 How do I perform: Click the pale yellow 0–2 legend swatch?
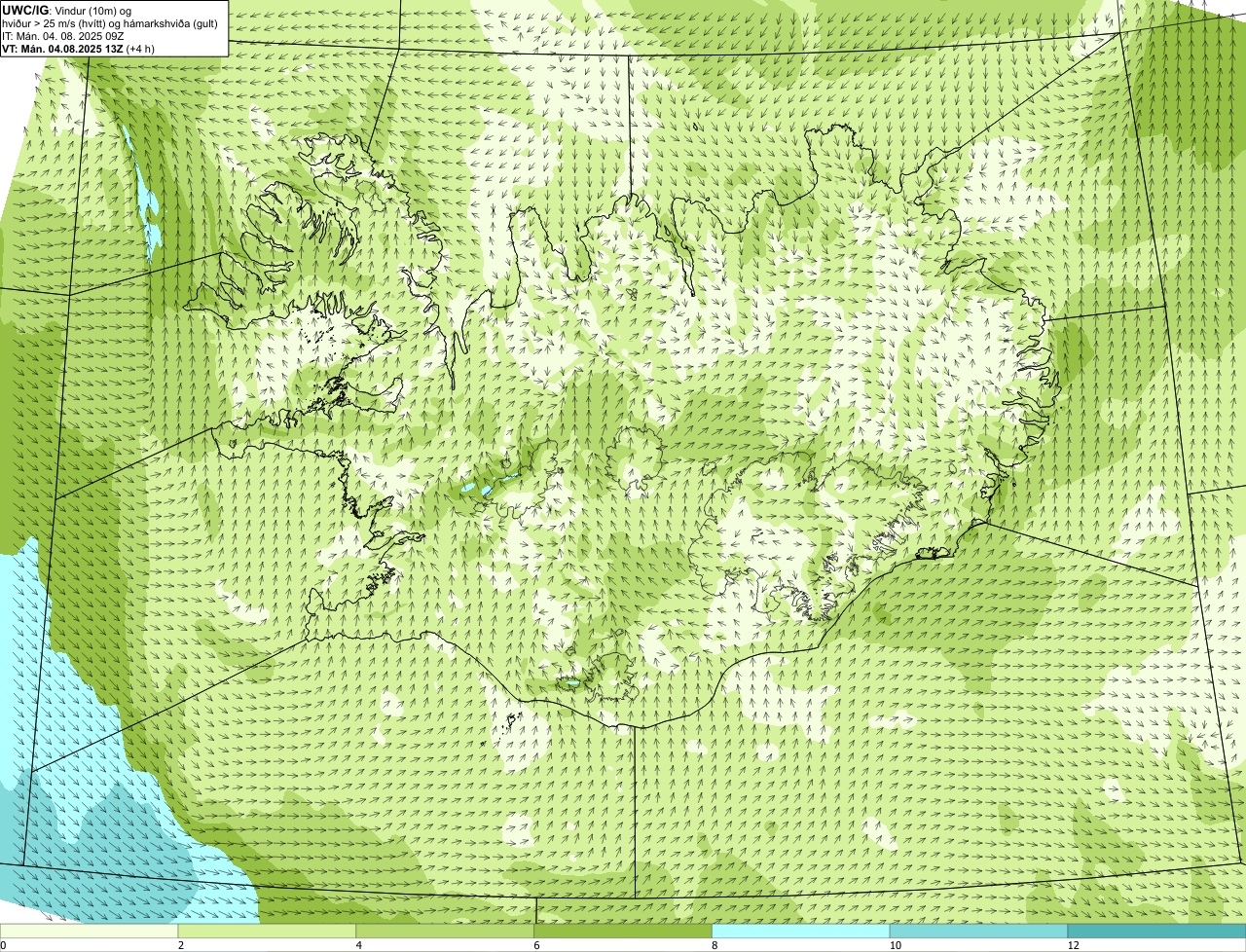coord(90,931)
